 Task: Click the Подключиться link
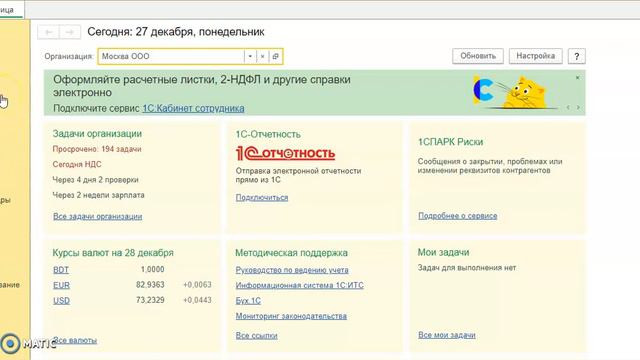pyautogui.click(x=262, y=198)
